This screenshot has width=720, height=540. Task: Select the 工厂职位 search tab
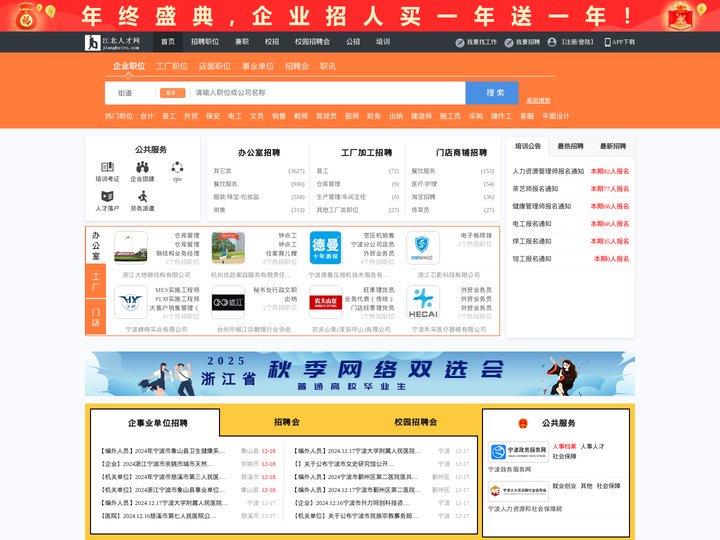click(172, 67)
